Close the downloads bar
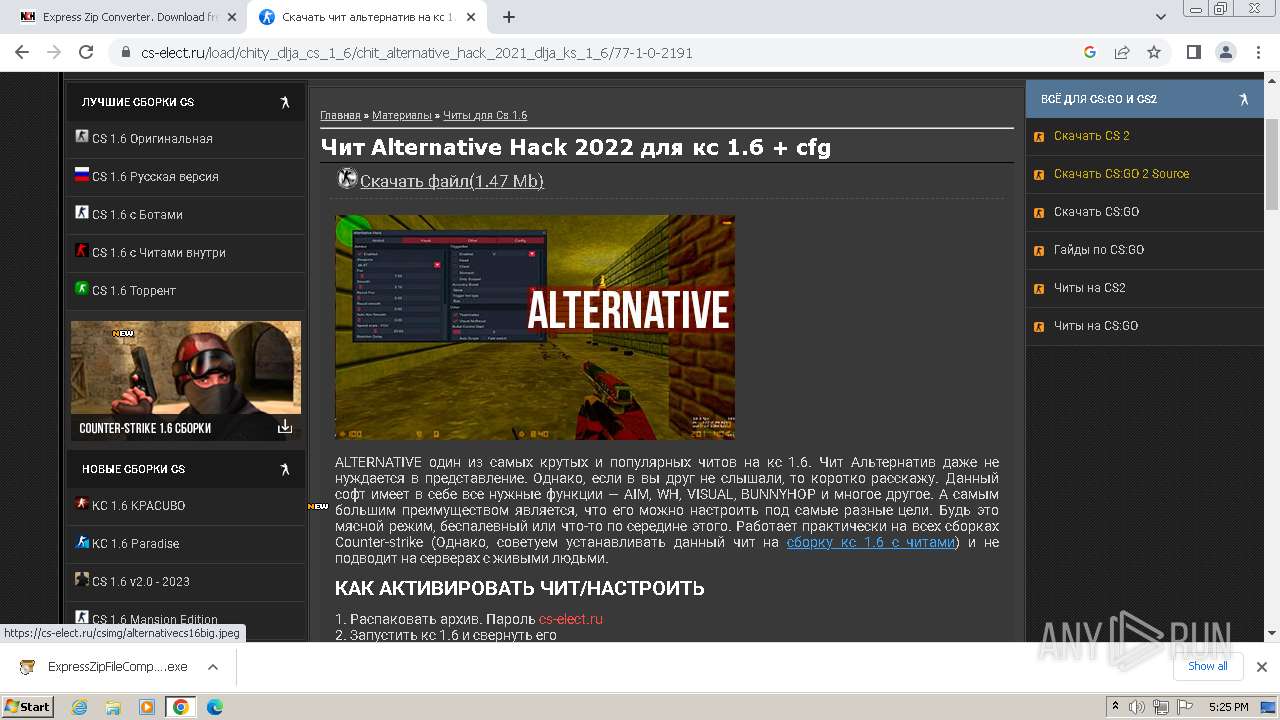This screenshot has width=1280, height=720. (x=1262, y=667)
